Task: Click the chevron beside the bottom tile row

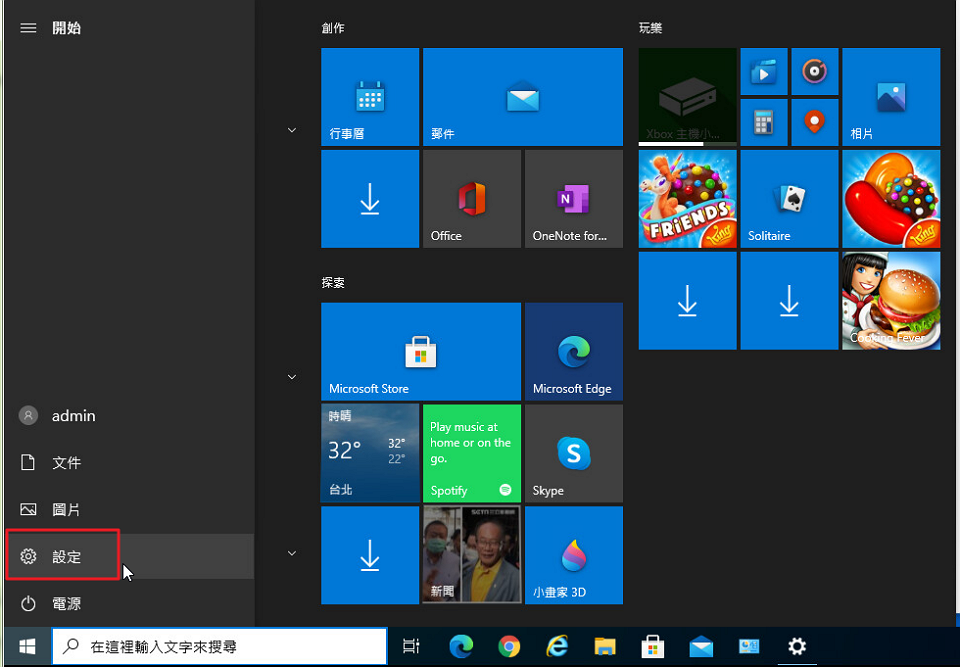Action: coord(292,553)
